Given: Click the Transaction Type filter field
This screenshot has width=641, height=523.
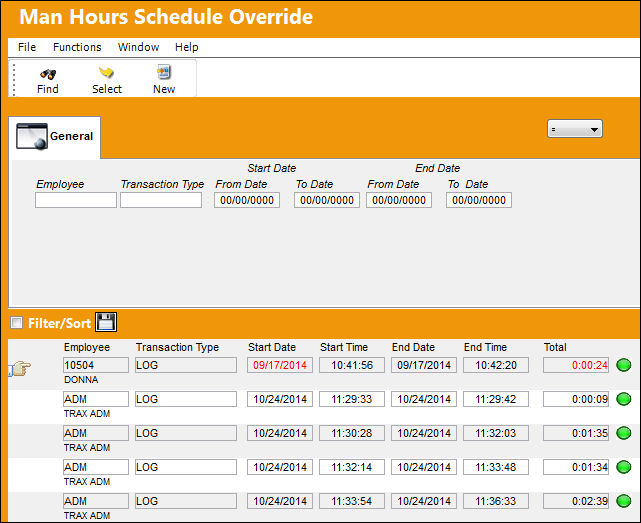Looking at the screenshot, I should point(161,200).
